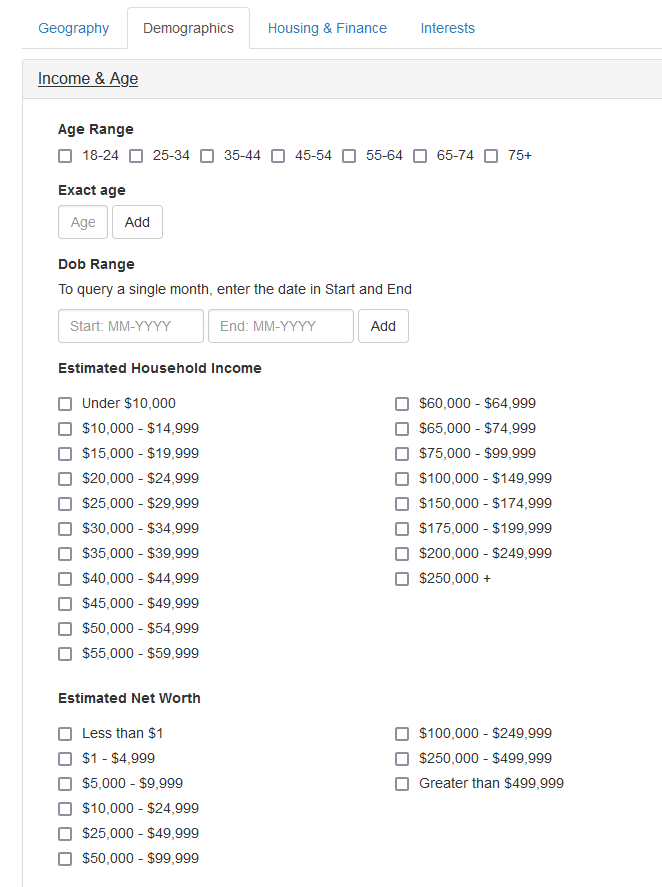Viewport: 662px width, 887px height.
Task: Tick the 65-74 age range checkbox
Action: coord(420,156)
